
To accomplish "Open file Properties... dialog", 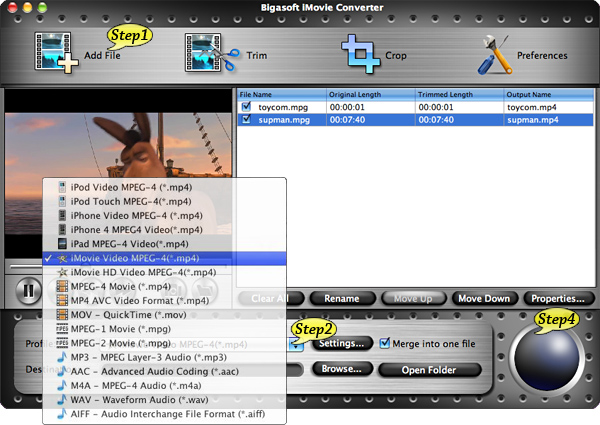I will (x=558, y=298).
